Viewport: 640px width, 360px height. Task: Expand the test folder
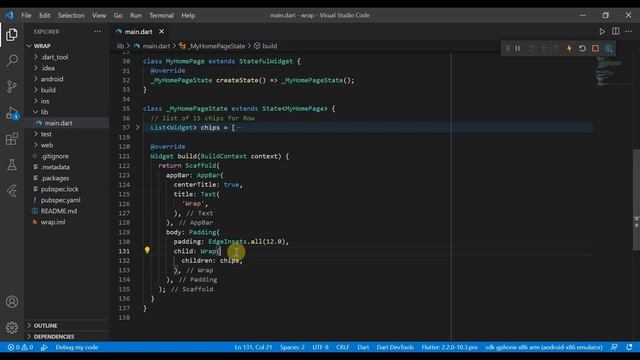coord(46,134)
